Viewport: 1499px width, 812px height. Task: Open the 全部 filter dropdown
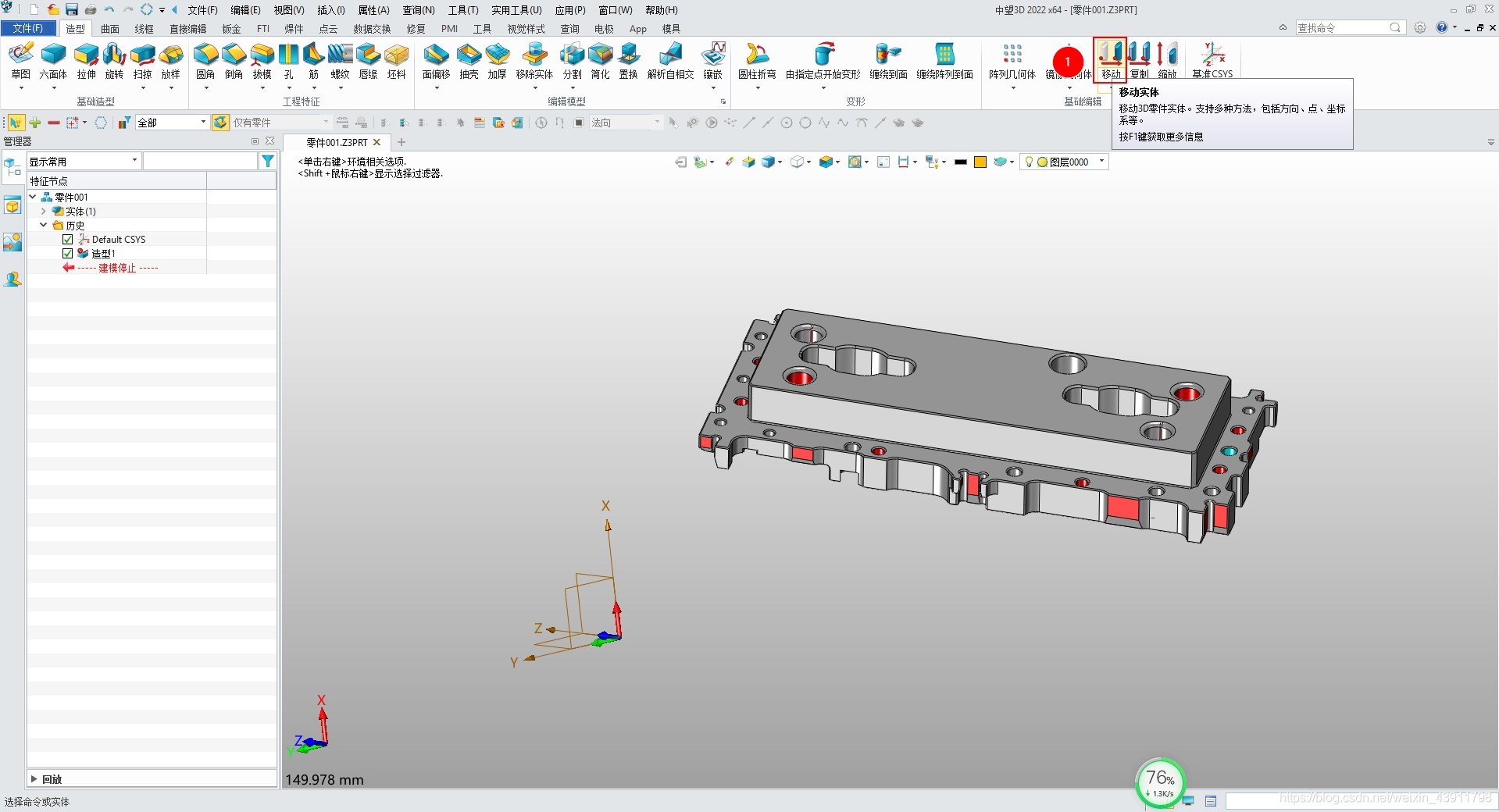203,122
